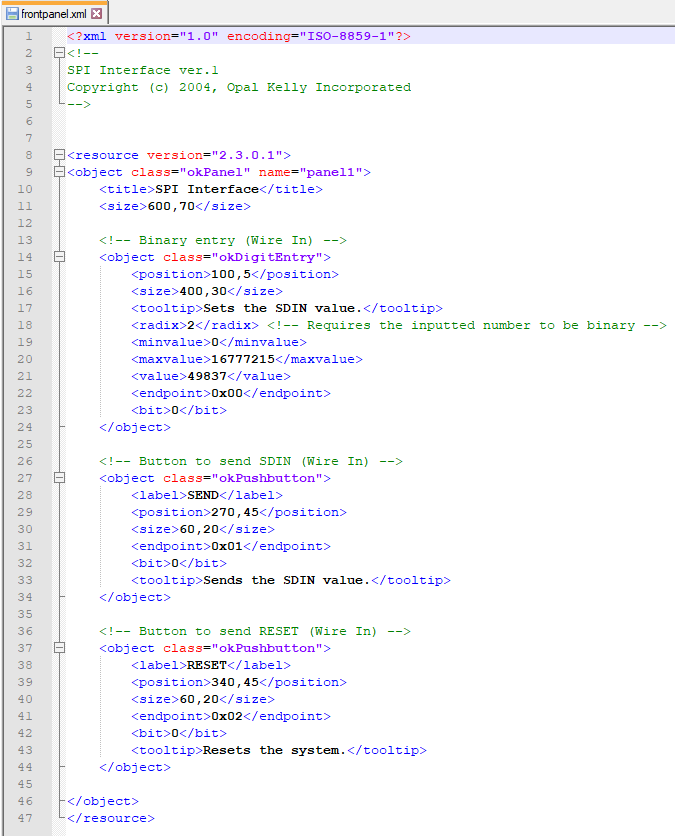This screenshot has height=836, width=675.
Task: Click line number 1 in the margin
Action: pos(29,36)
